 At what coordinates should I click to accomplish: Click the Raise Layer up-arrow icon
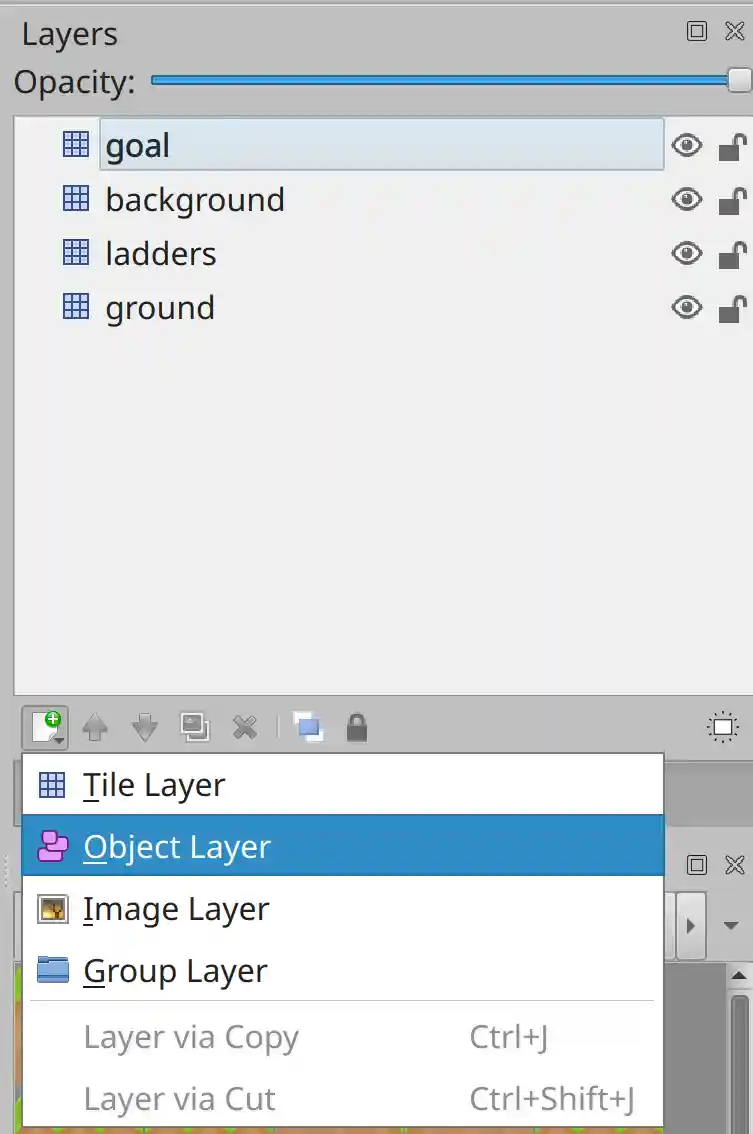(96, 727)
